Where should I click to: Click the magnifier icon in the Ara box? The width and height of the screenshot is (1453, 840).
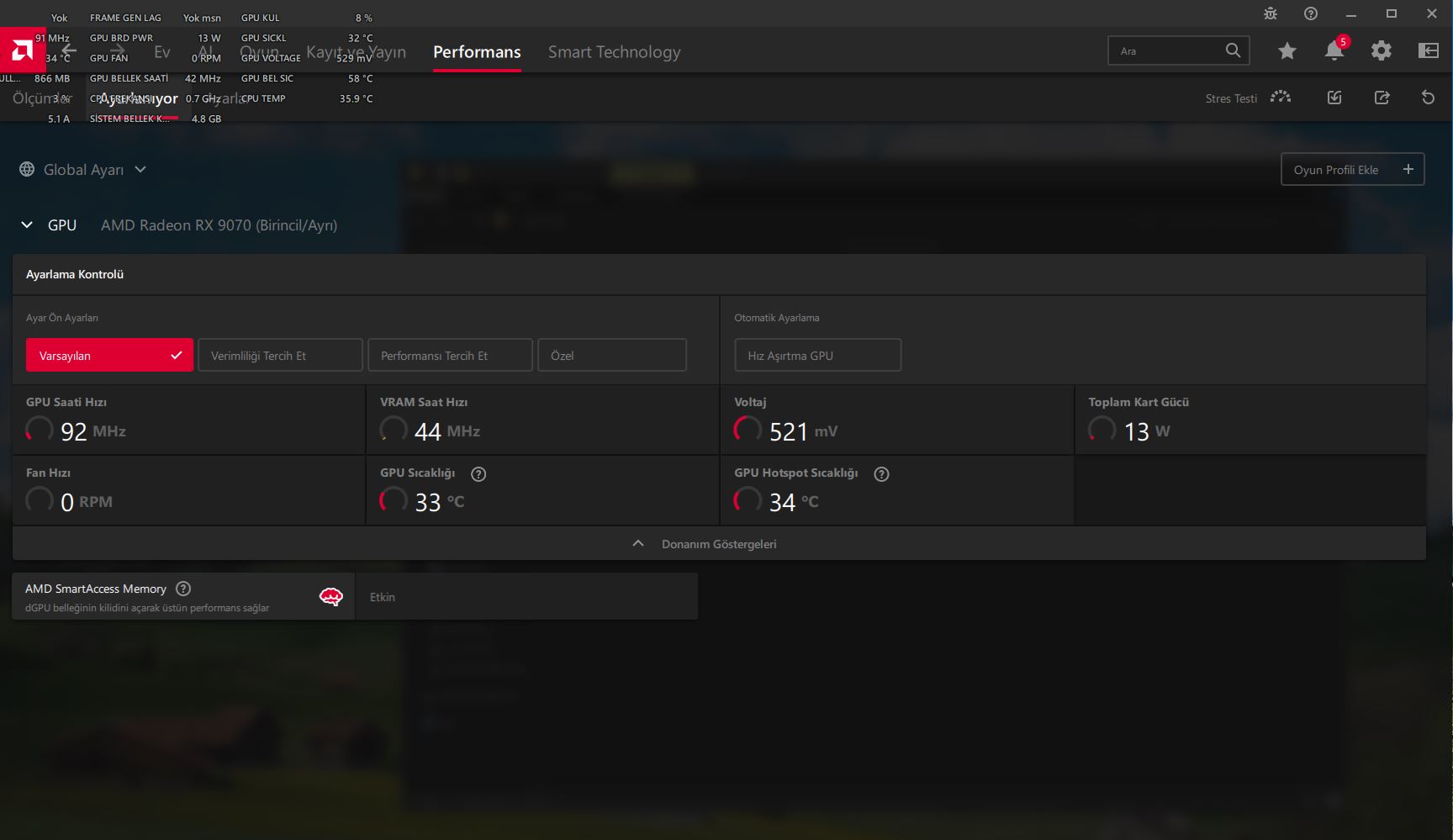pos(1233,50)
